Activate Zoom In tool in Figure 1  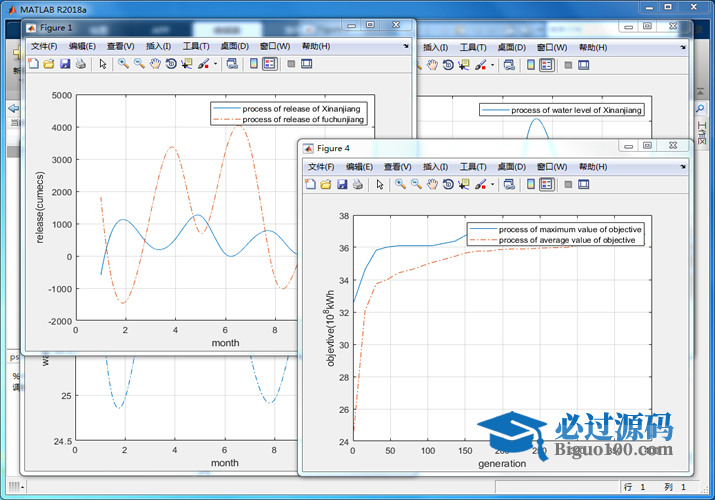pos(123,64)
